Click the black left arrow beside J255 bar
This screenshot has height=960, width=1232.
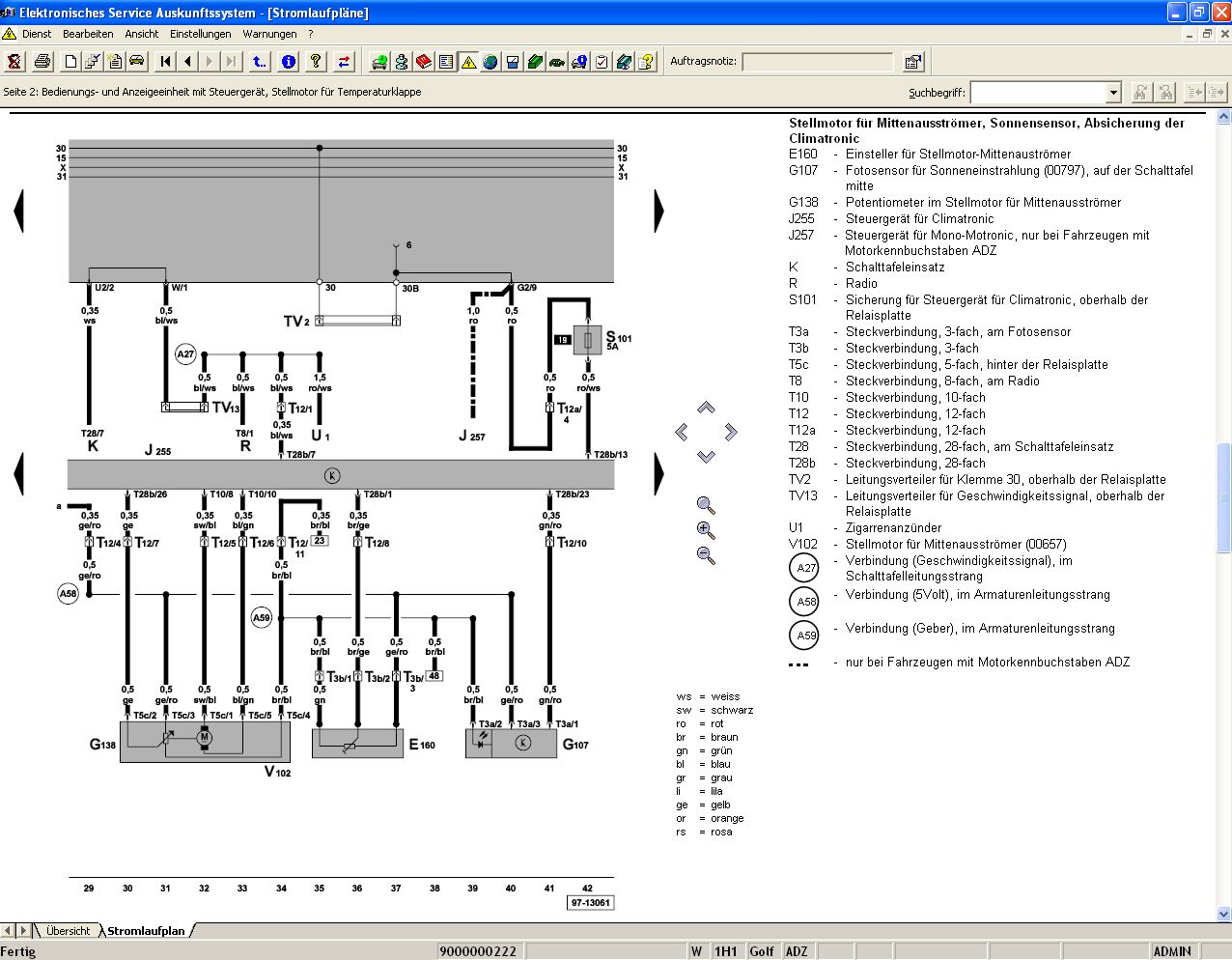click(x=18, y=474)
